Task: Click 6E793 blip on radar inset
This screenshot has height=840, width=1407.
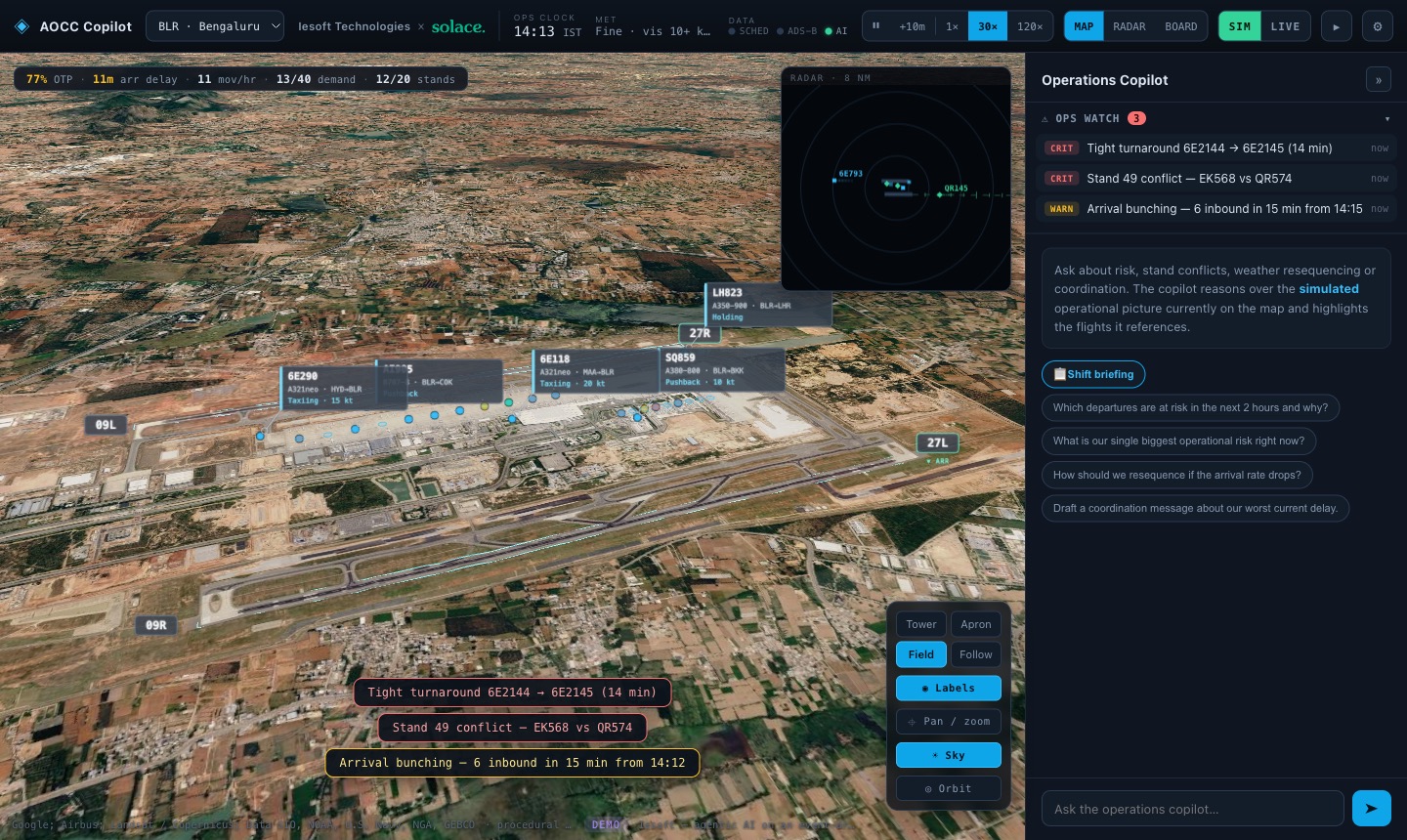Action: [x=834, y=180]
